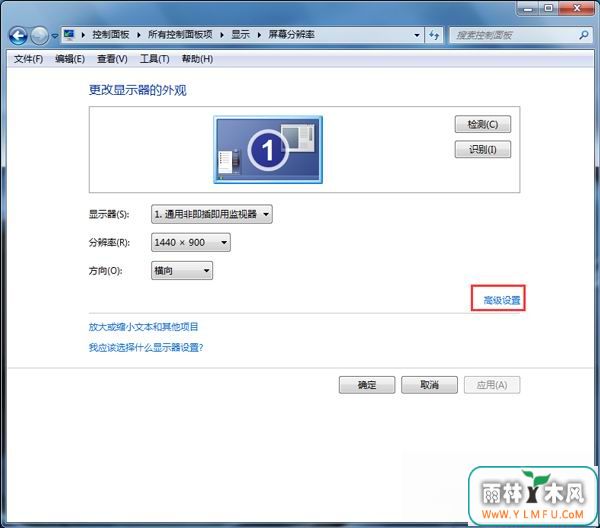Screen dimensions: 600x528
Task: Open the 文件(F) menu
Action: click(x=28, y=59)
